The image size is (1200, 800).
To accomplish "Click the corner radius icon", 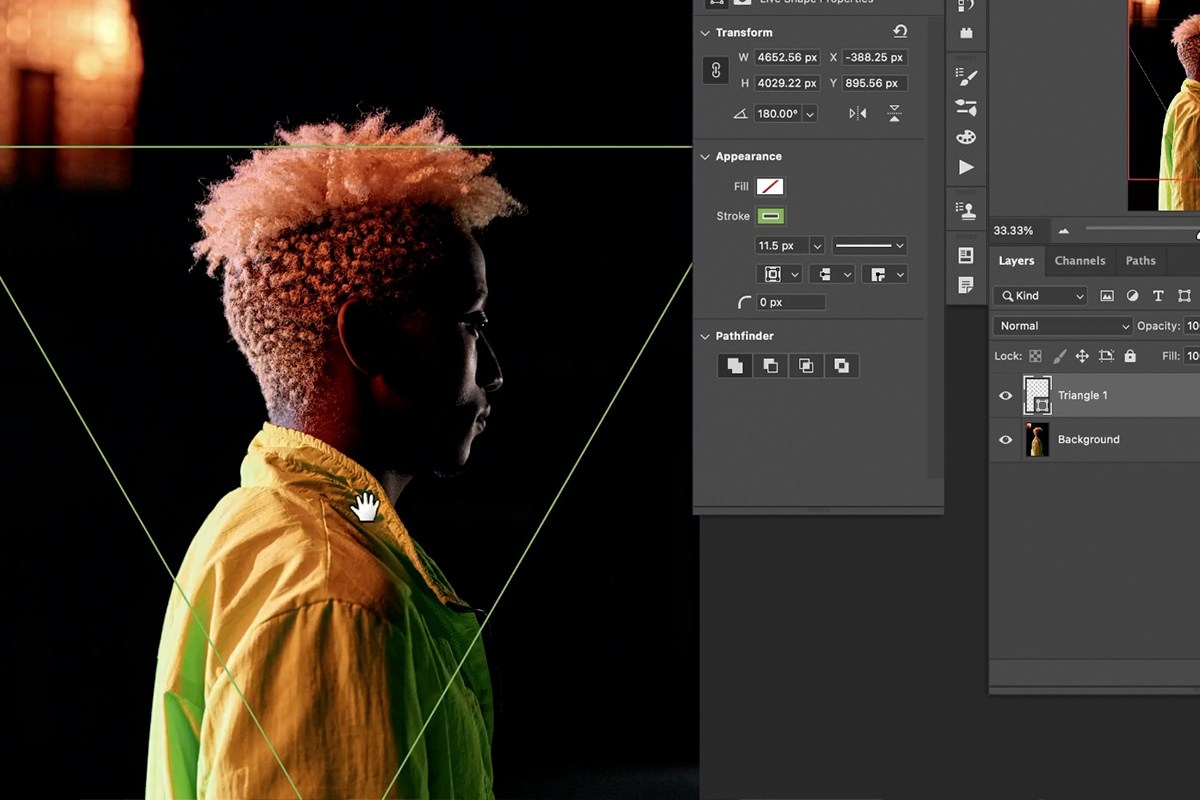I will (x=743, y=302).
